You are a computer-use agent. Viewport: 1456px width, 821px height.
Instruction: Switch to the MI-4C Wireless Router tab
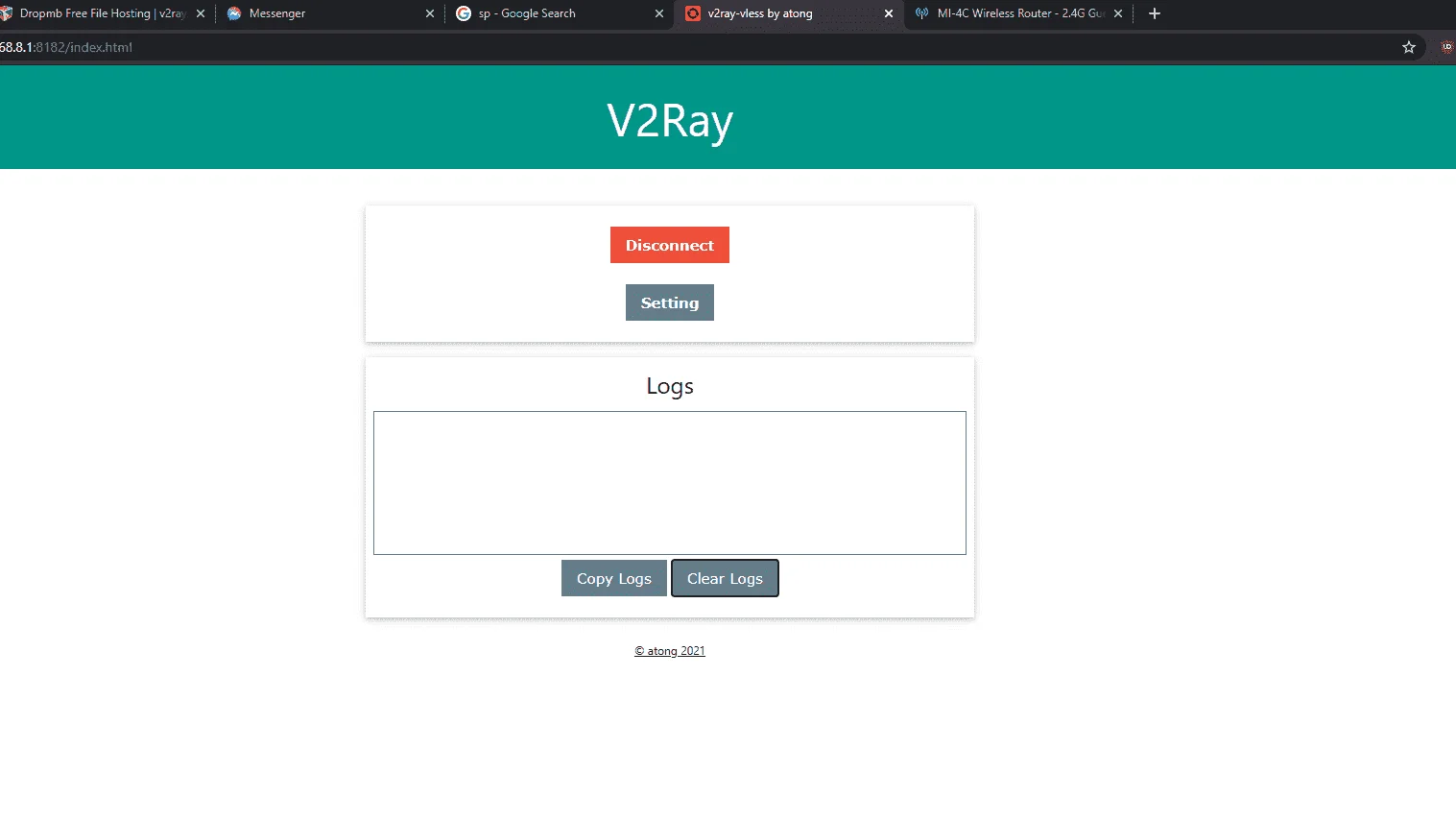coord(1019,13)
